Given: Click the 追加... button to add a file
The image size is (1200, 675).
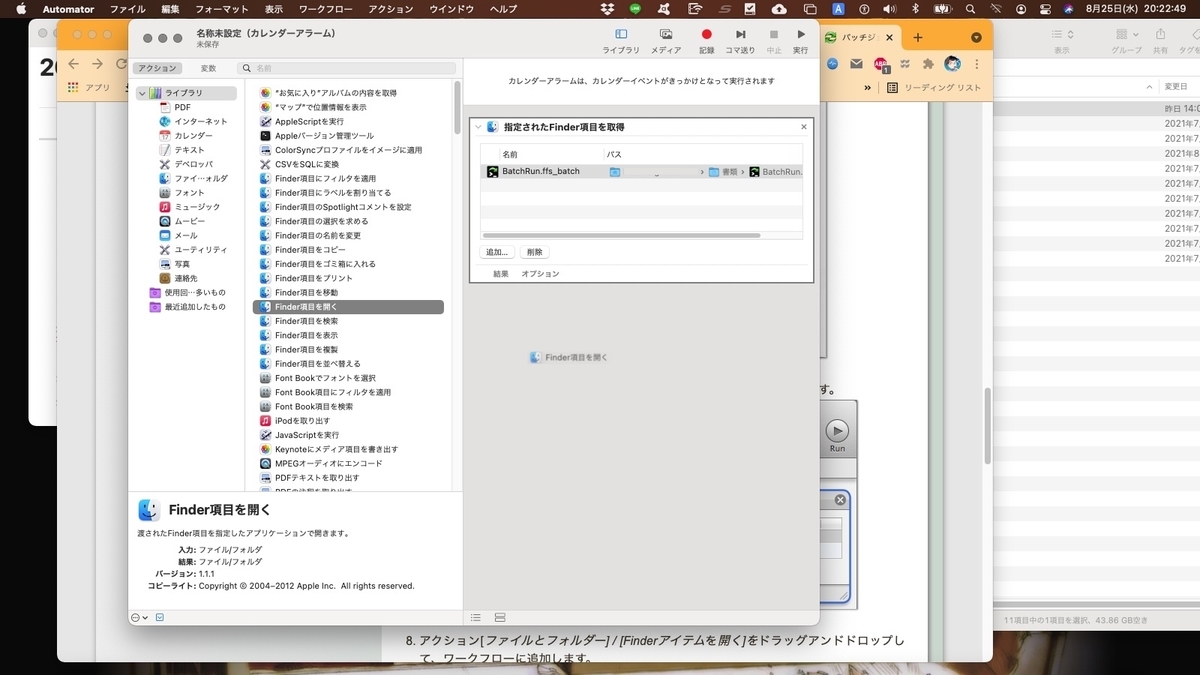Looking at the screenshot, I should pos(497,251).
